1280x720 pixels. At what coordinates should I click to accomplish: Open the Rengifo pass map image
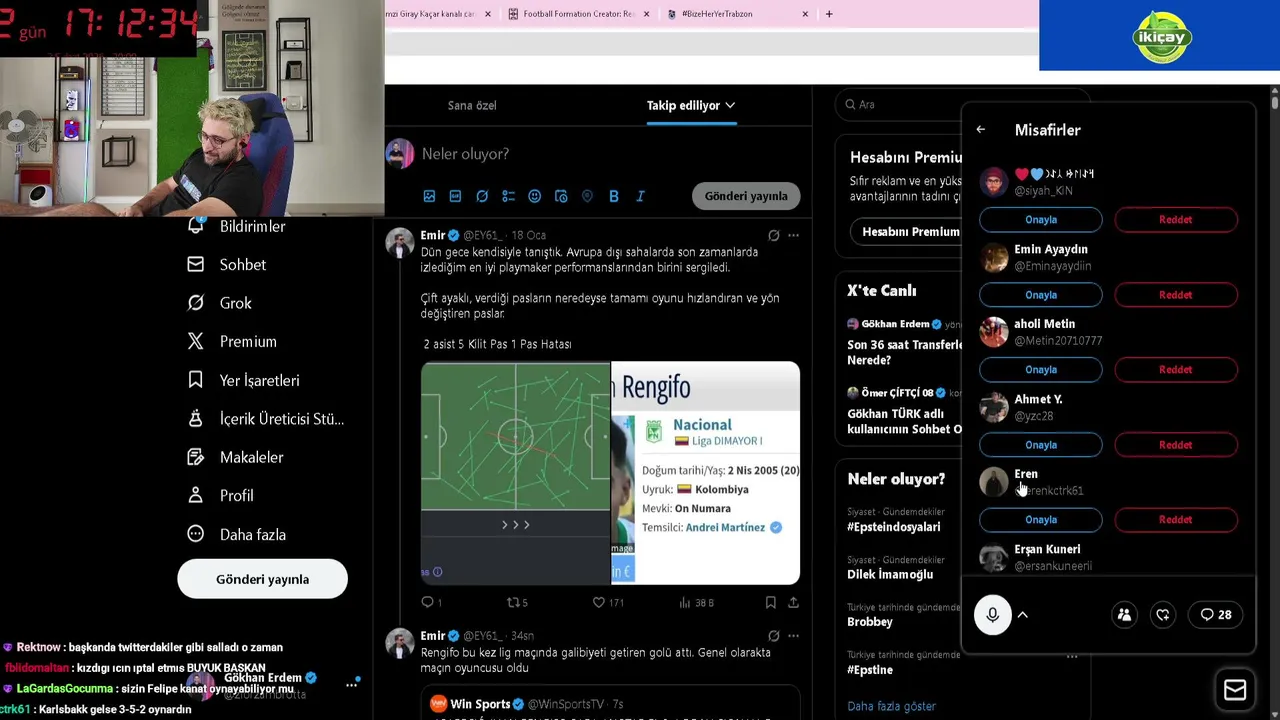click(515, 473)
